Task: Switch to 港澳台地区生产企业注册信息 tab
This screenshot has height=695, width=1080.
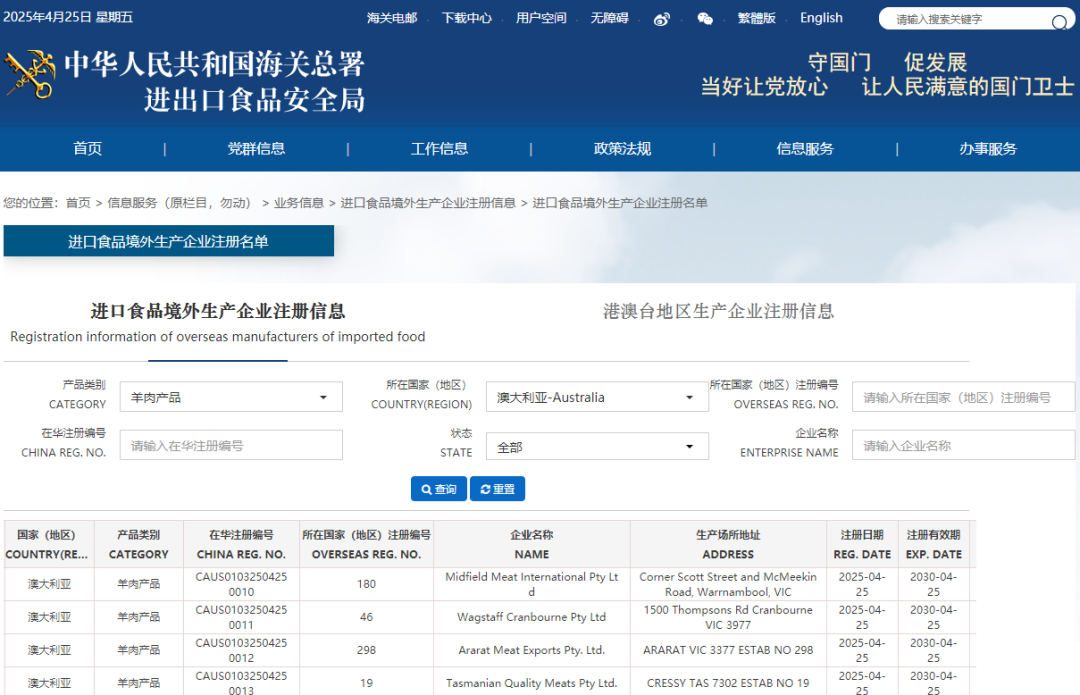Action: pyautogui.click(x=718, y=311)
